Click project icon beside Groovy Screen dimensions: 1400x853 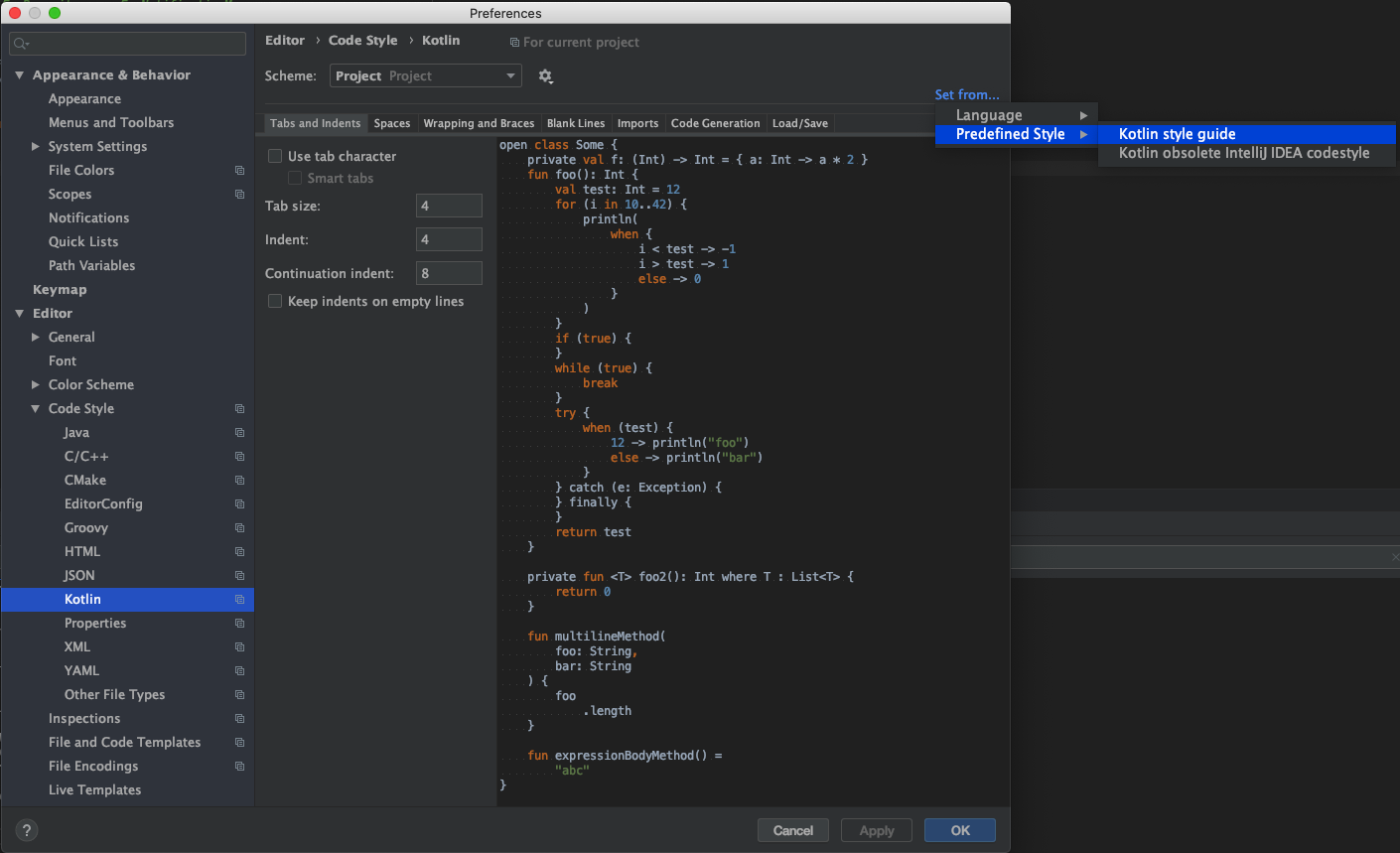(x=239, y=528)
